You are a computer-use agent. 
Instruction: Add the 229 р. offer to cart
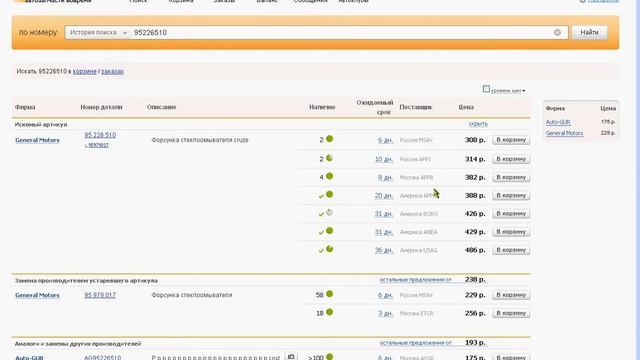click(x=511, y=295)
